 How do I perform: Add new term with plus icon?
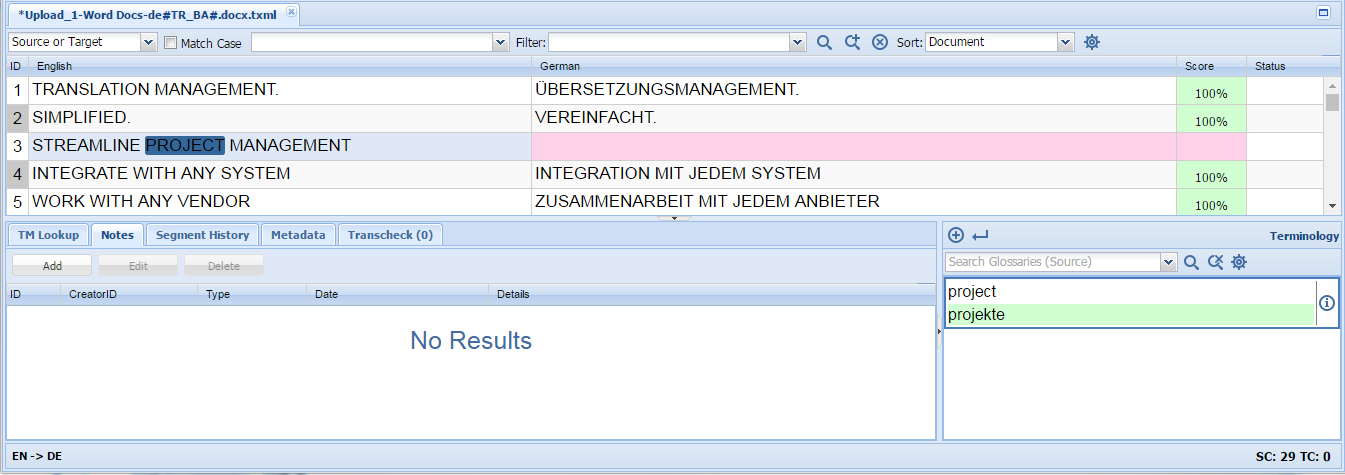pos(956,235)
